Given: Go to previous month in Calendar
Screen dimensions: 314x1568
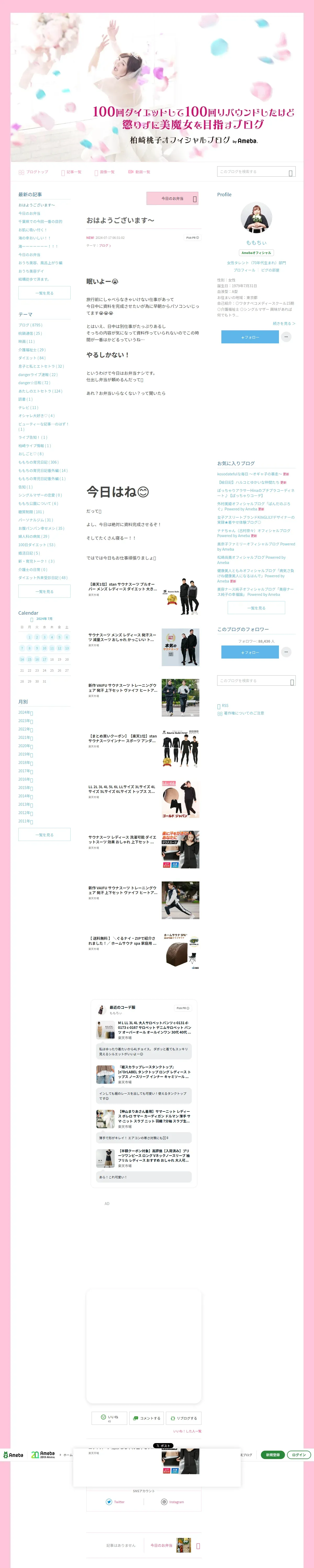Looking at the screenshot, I should [x=32, y=619].
